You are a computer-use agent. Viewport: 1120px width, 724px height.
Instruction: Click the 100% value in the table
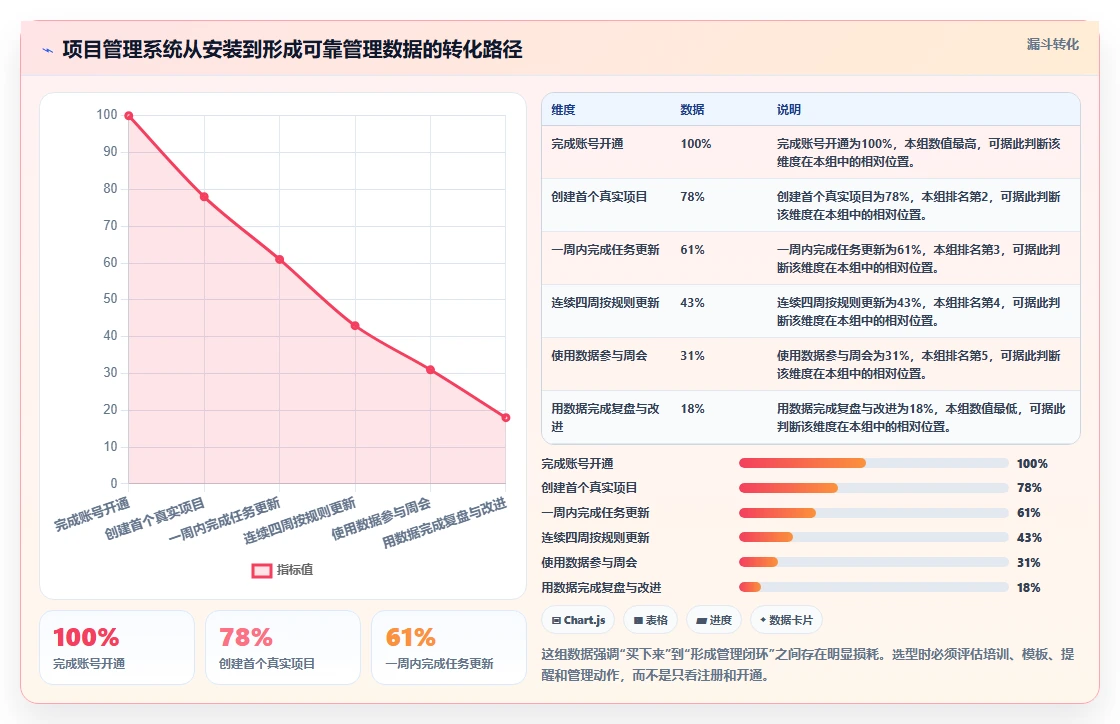click(696, 144)
